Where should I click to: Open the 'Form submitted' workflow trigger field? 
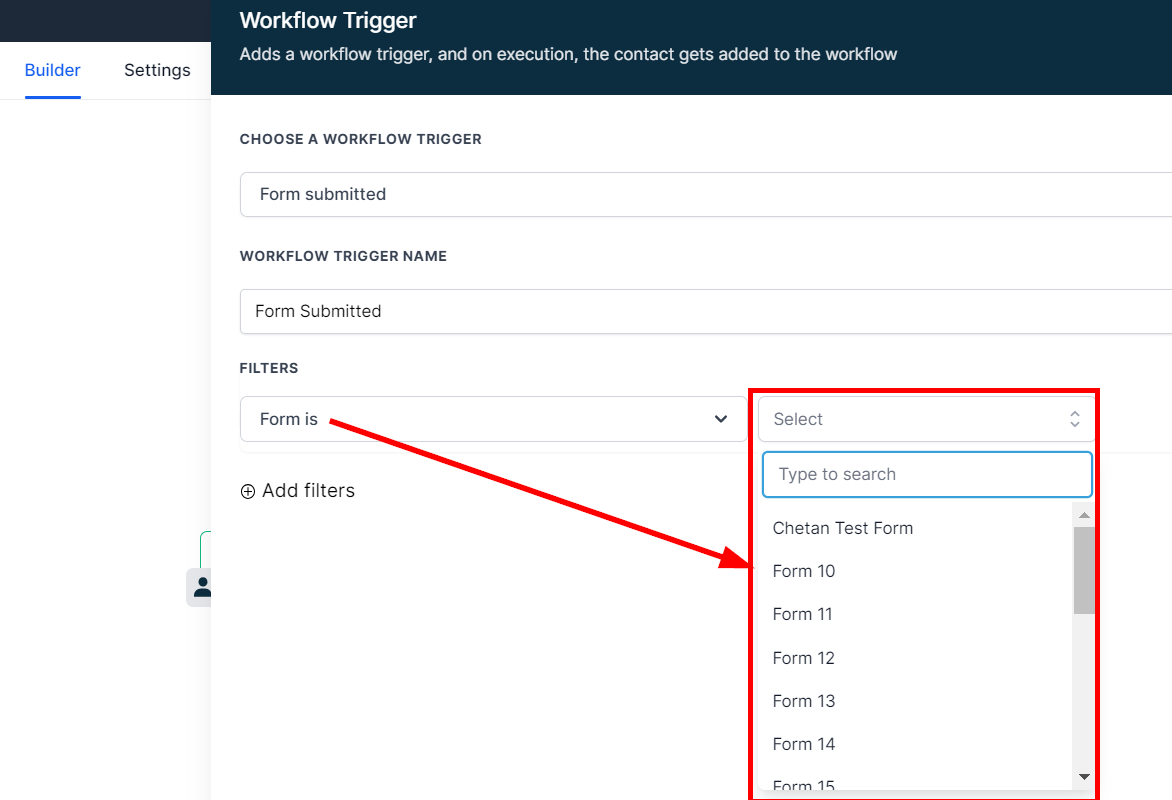click(x=700, y=194)
